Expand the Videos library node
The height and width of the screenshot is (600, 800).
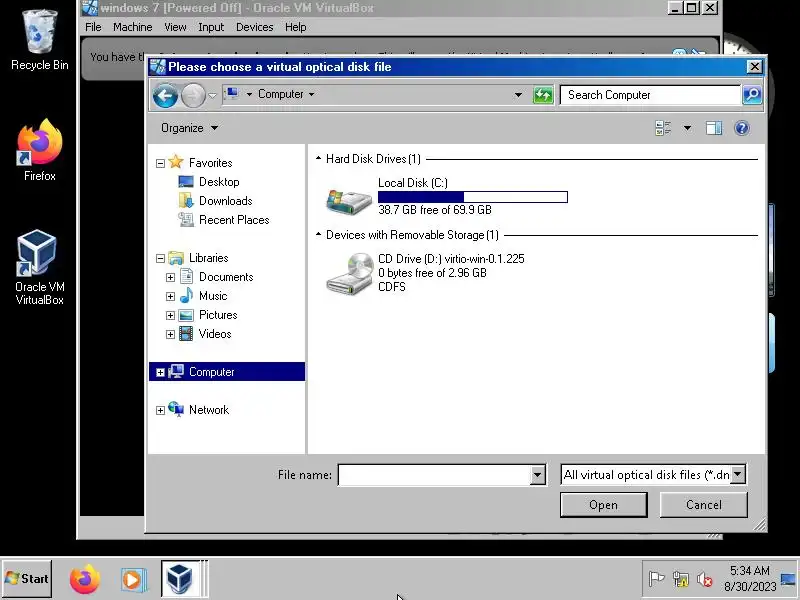(170, 335)
